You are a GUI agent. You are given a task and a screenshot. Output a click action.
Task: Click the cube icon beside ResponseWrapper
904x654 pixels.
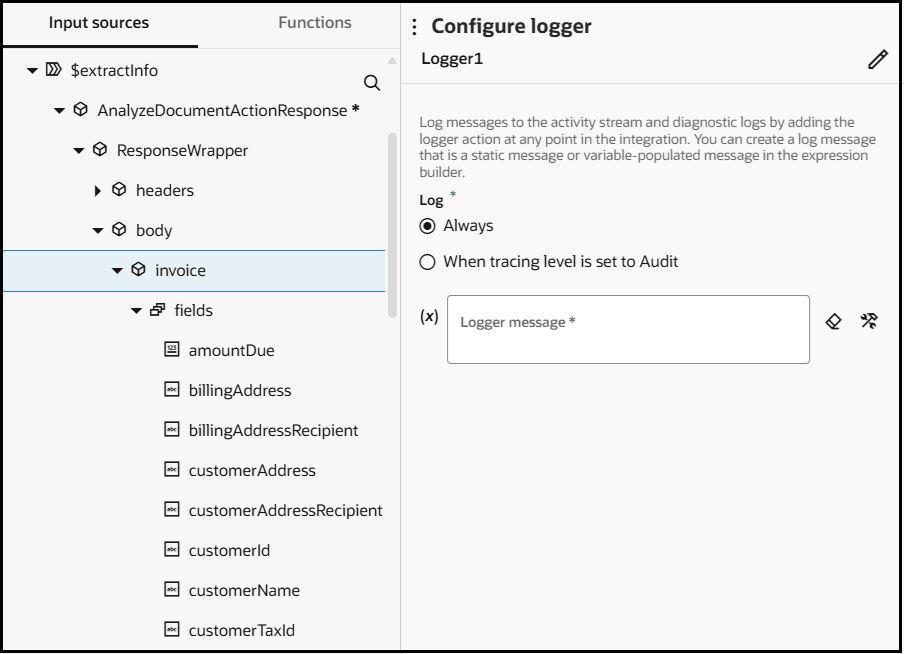click(x=100, y=150)
